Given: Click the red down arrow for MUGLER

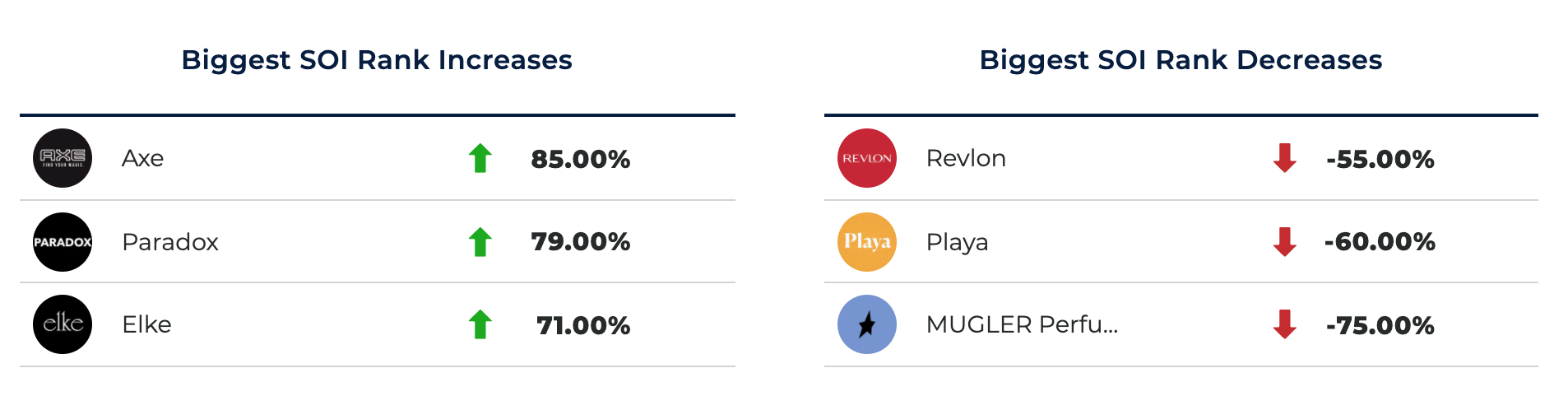Looking at the screenshot, I should 1285,324.
